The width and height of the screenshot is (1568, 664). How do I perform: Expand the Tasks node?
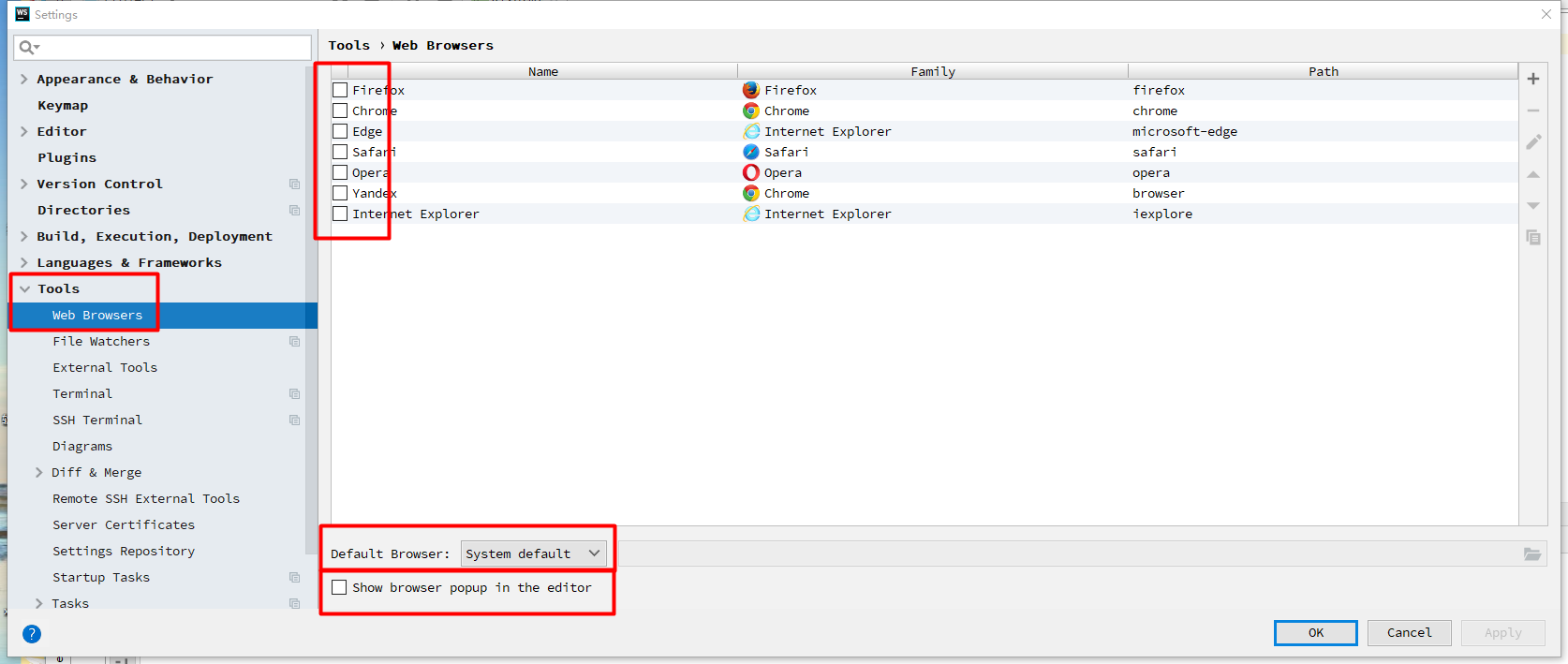(x=39, y=604)
